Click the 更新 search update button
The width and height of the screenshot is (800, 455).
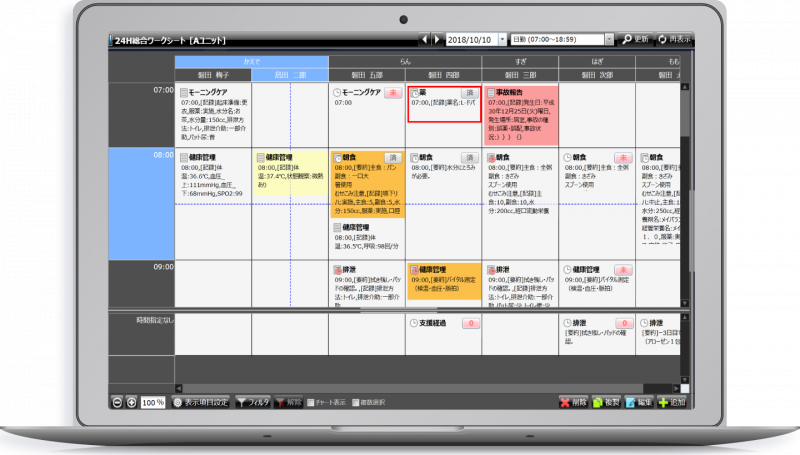coord(635,39)
